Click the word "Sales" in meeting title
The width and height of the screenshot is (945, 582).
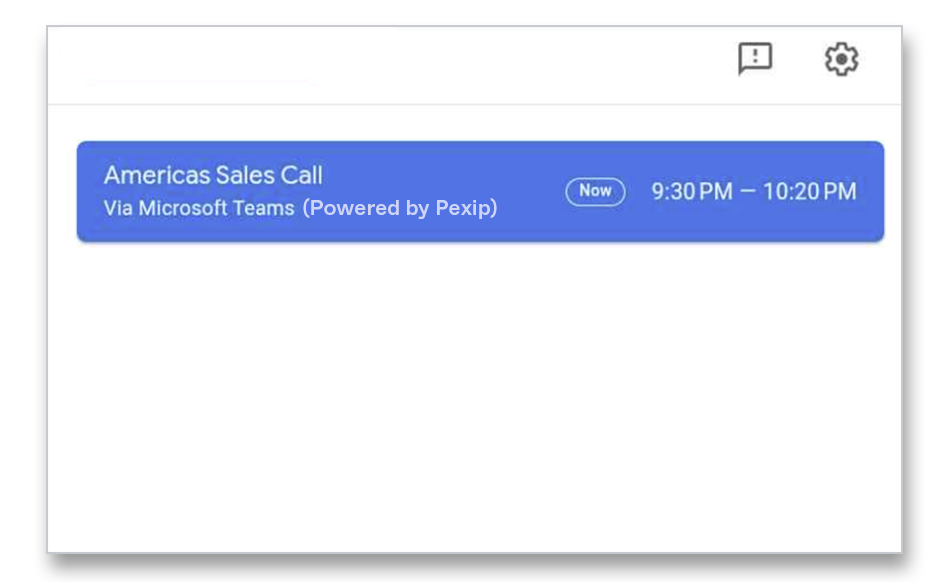click(x=244, y=175)
